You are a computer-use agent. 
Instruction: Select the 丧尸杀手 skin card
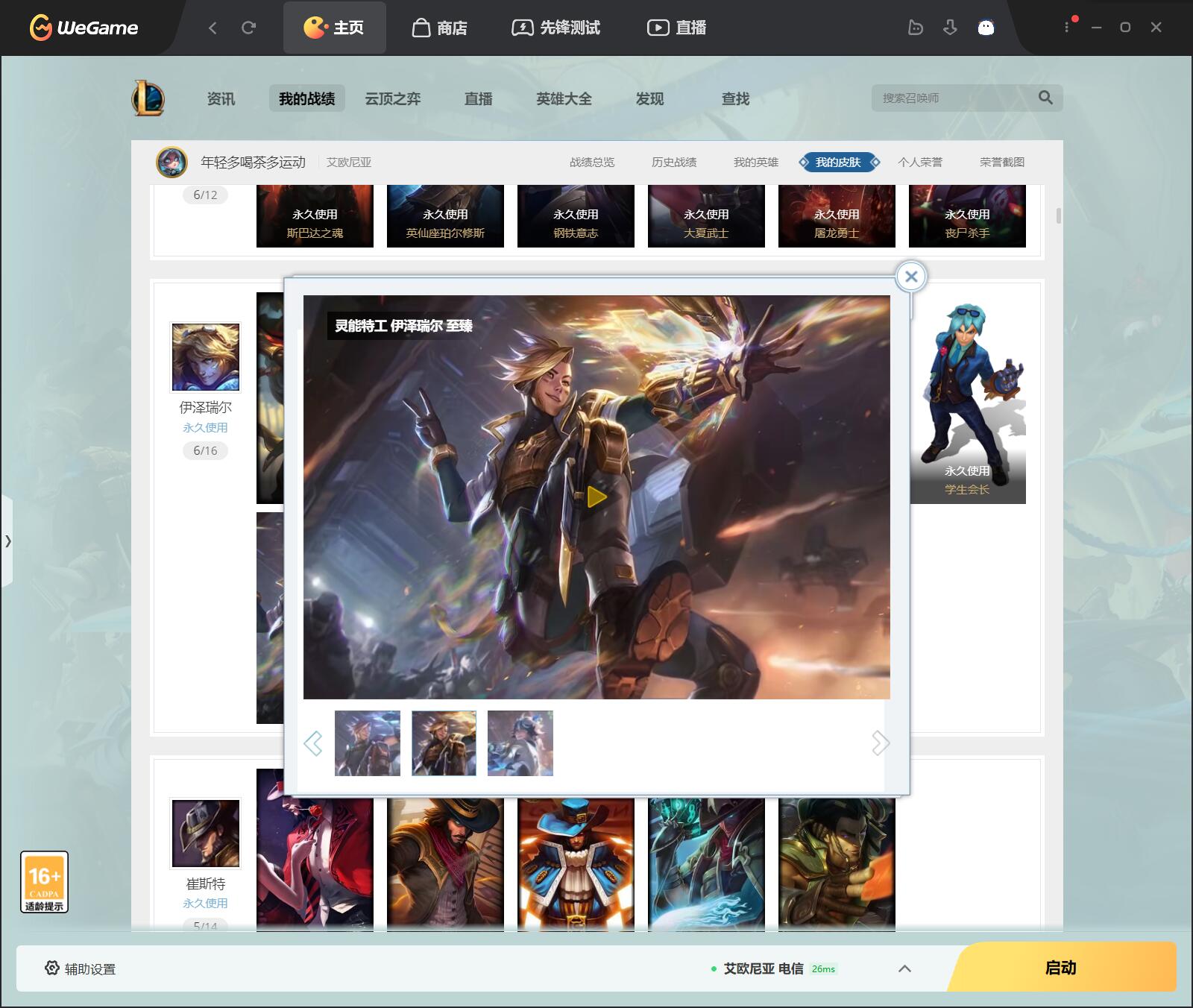[967, 216]
